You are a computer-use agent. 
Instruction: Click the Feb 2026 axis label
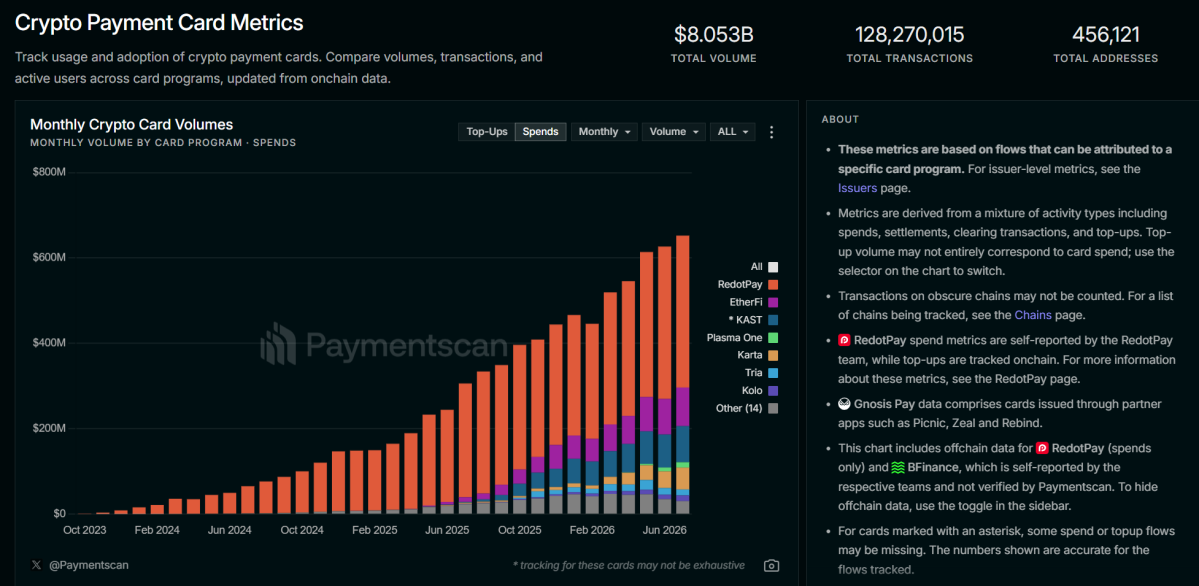[591, 529]
